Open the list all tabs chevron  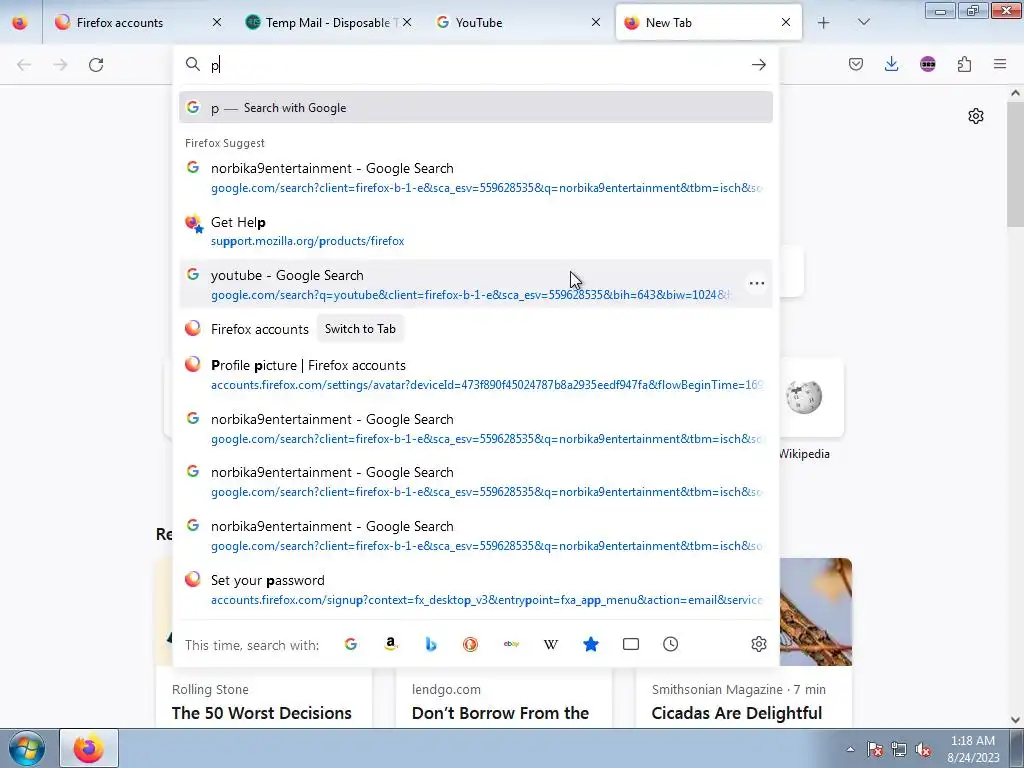coord(863,23)
